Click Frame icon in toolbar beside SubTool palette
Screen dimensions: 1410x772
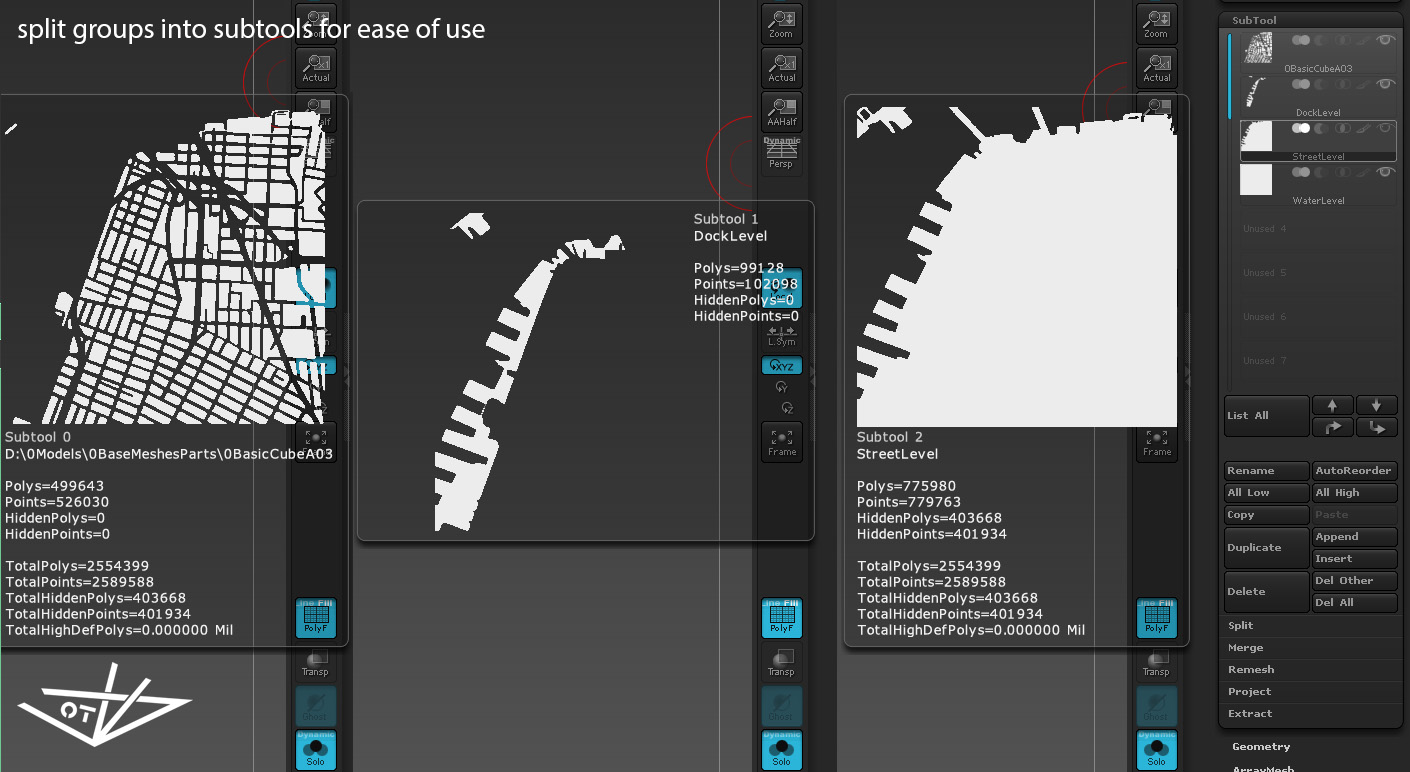[x=1157, y=441]
